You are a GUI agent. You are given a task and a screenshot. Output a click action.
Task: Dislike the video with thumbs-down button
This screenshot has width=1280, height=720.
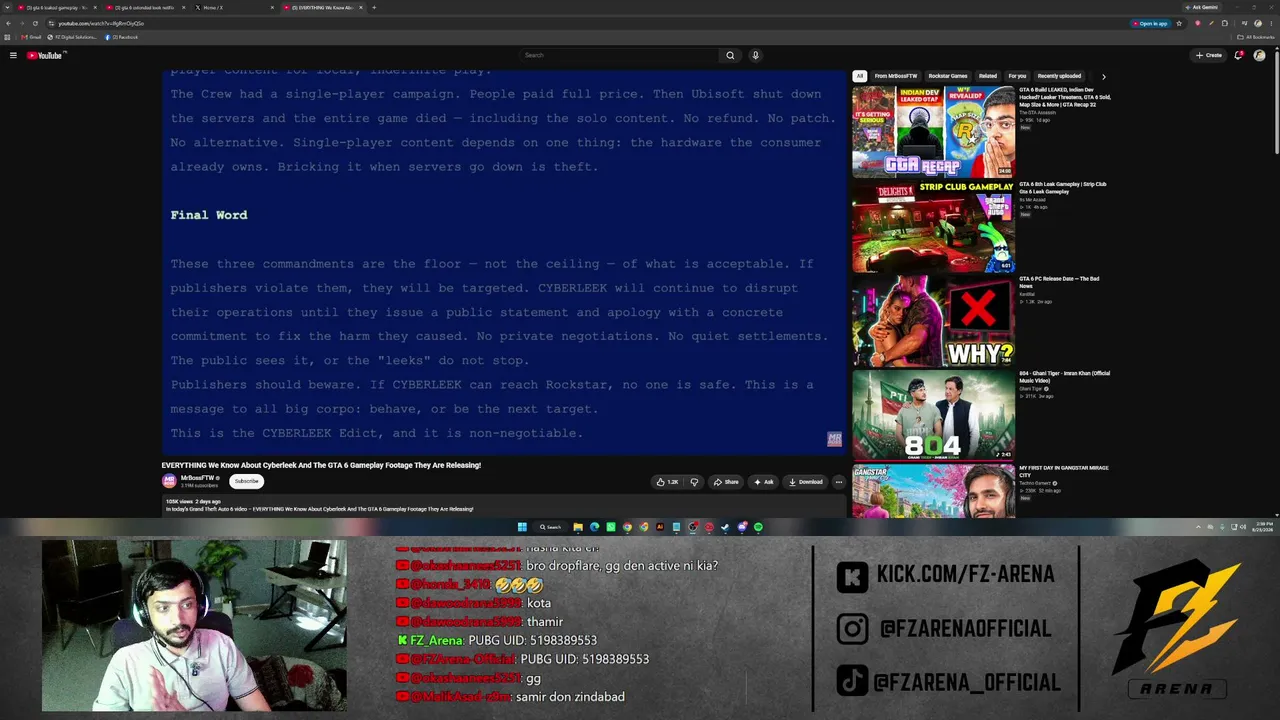(694, 482)
